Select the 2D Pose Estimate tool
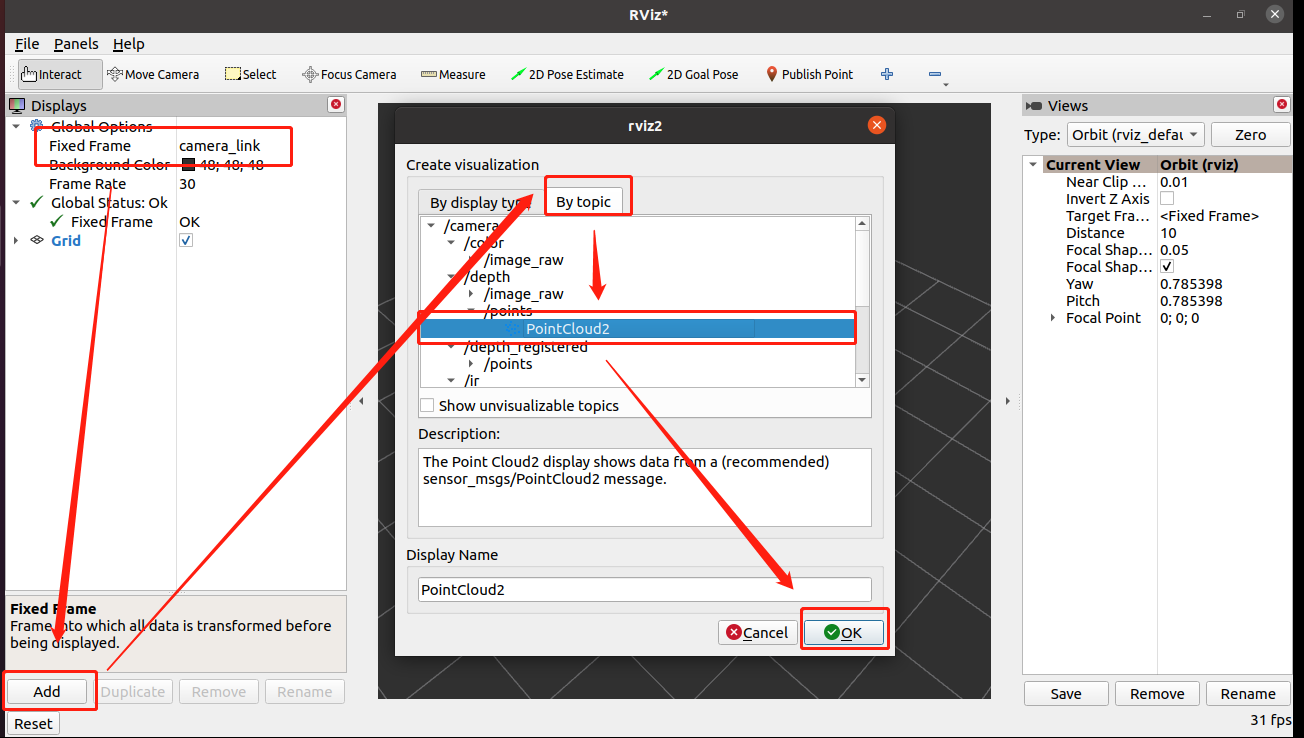The width and height of the screenshot is (1304, 738). point(567,74)
